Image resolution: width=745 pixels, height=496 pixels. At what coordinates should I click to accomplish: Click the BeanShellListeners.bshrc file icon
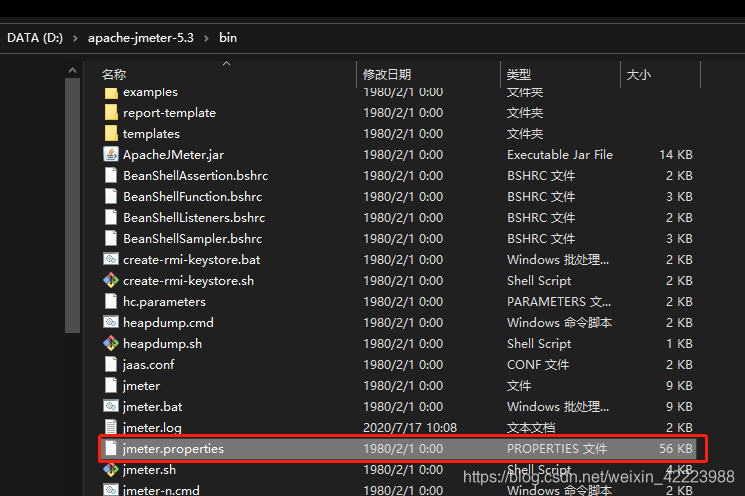point(111,217)
